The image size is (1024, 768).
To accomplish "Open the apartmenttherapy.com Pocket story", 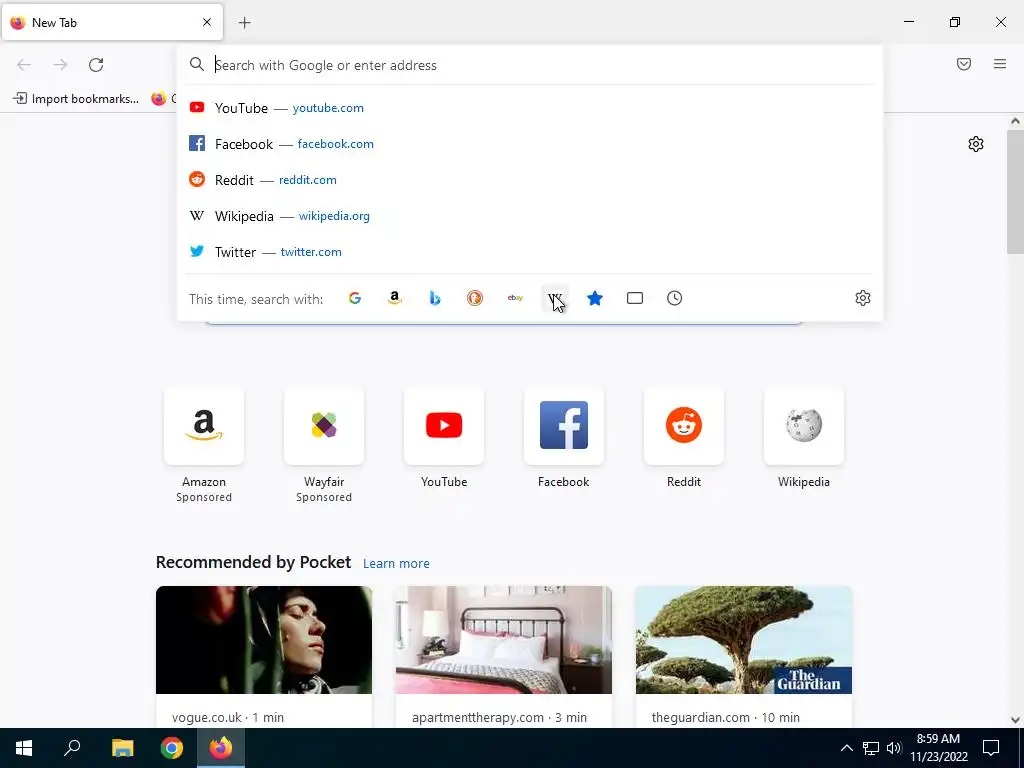I will (x=504, y=656).
